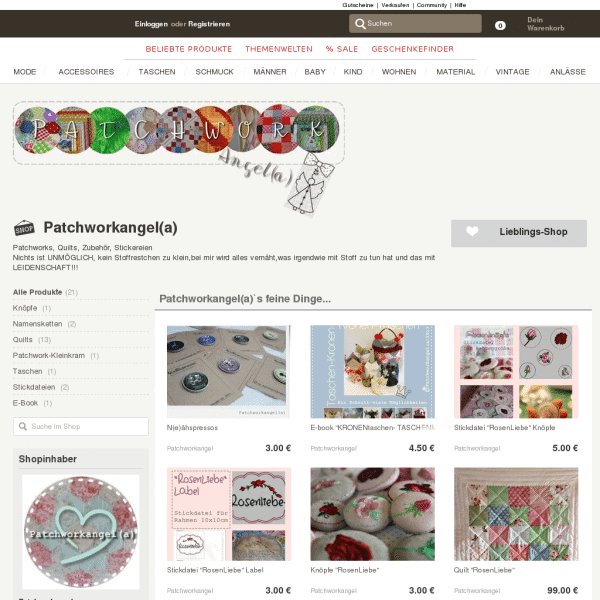
Task: Click the Registrieren link
Action: pos(209,24)
